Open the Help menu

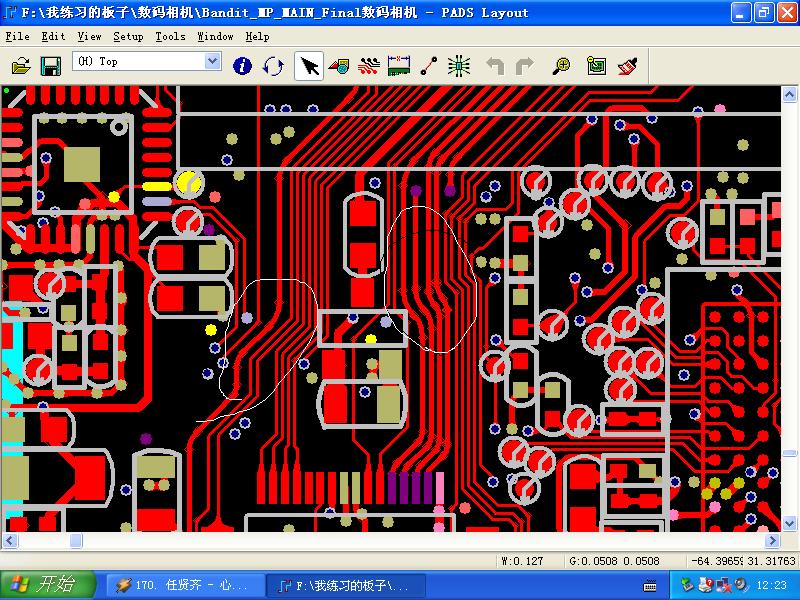(257, 37)
